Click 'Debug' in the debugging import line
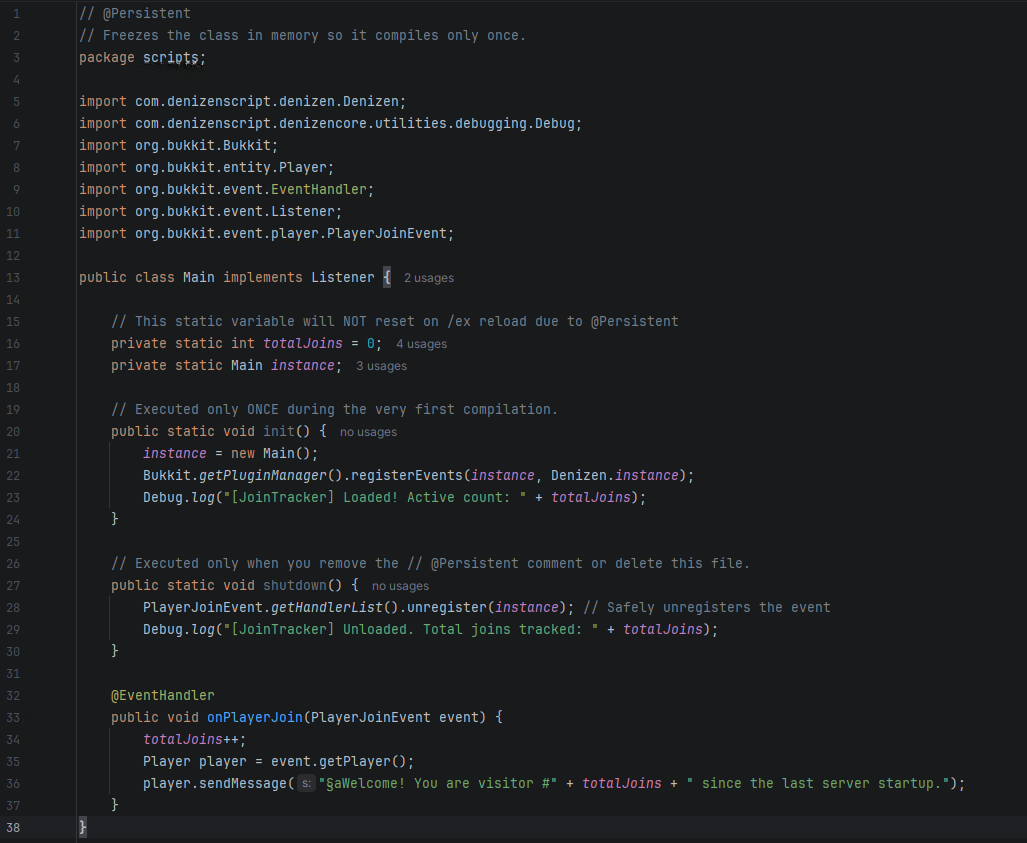1027x843 pixels. 555,124
